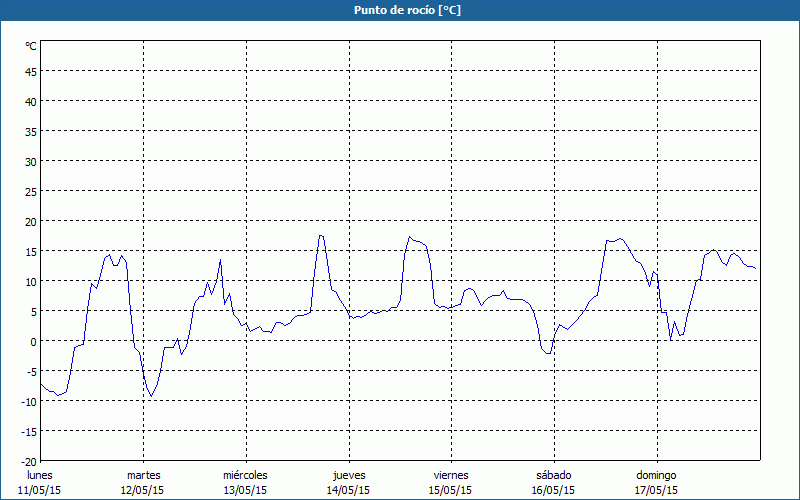Select the -10 label on the y-axis
This screenshot has width=800, height=500.
29,401
